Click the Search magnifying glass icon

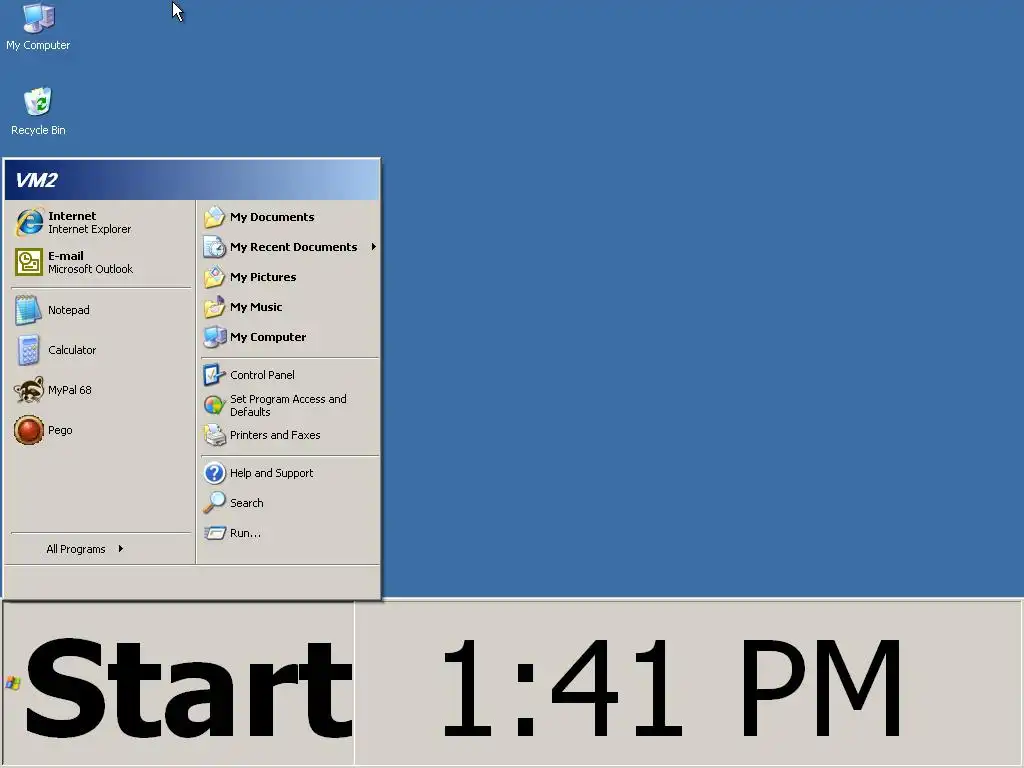tap(214, 503)
